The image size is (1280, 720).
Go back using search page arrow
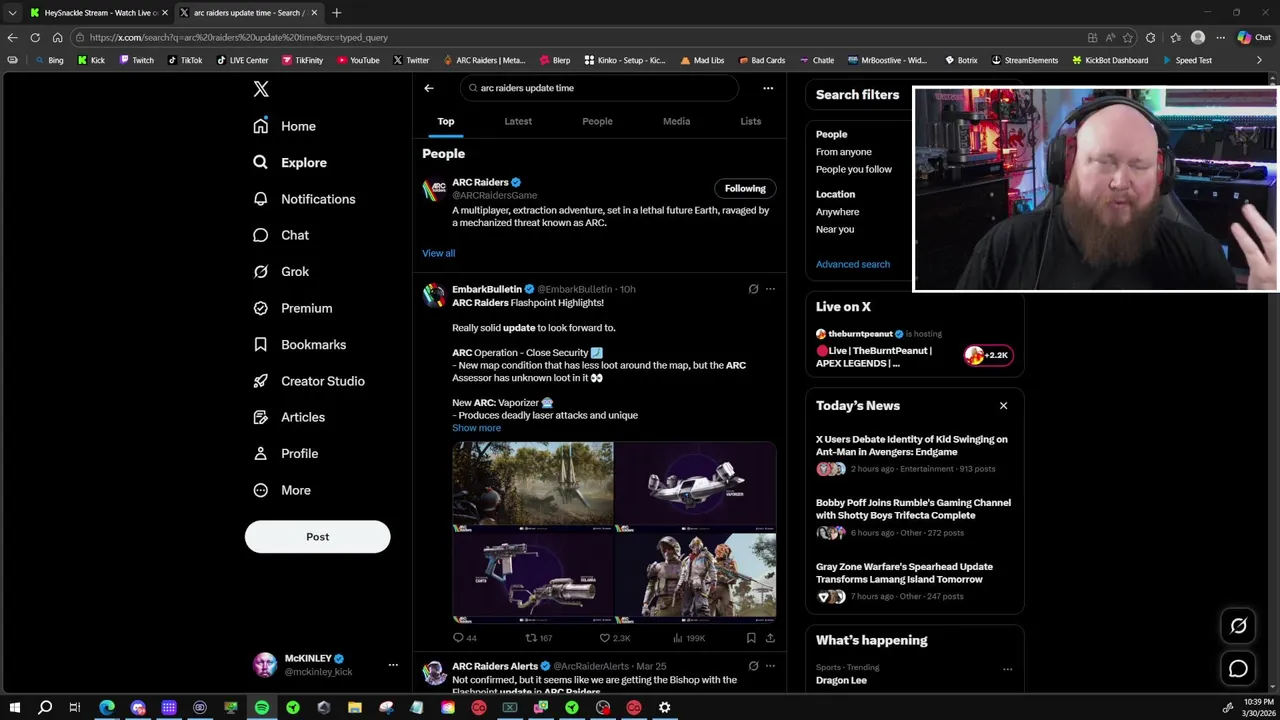pyautogui.click(x=428, y=88)
